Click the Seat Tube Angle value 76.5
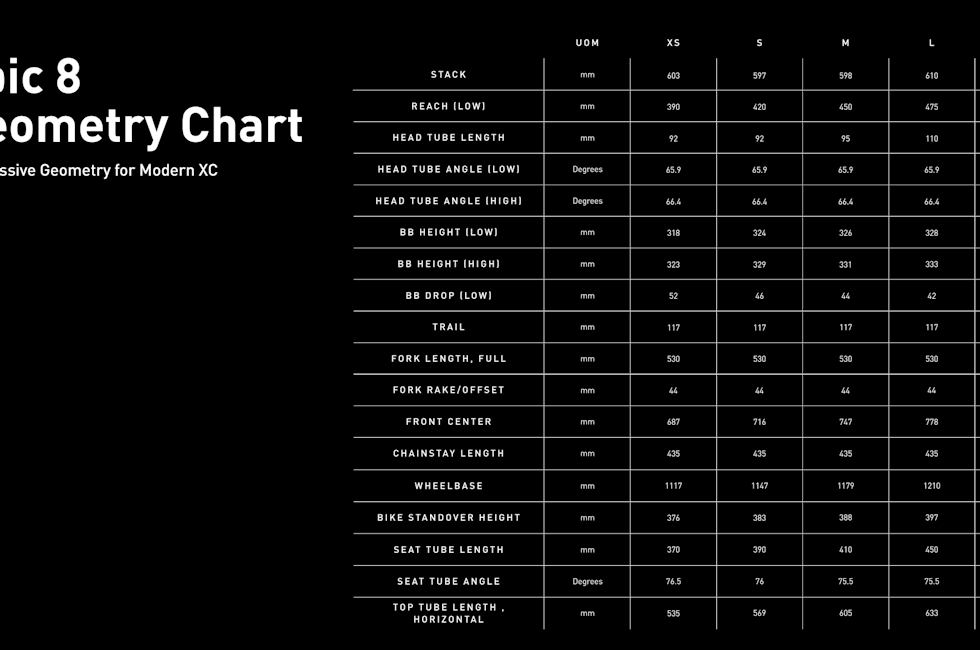The height and width of the screenshot is (650, 980). coord(673,582)
